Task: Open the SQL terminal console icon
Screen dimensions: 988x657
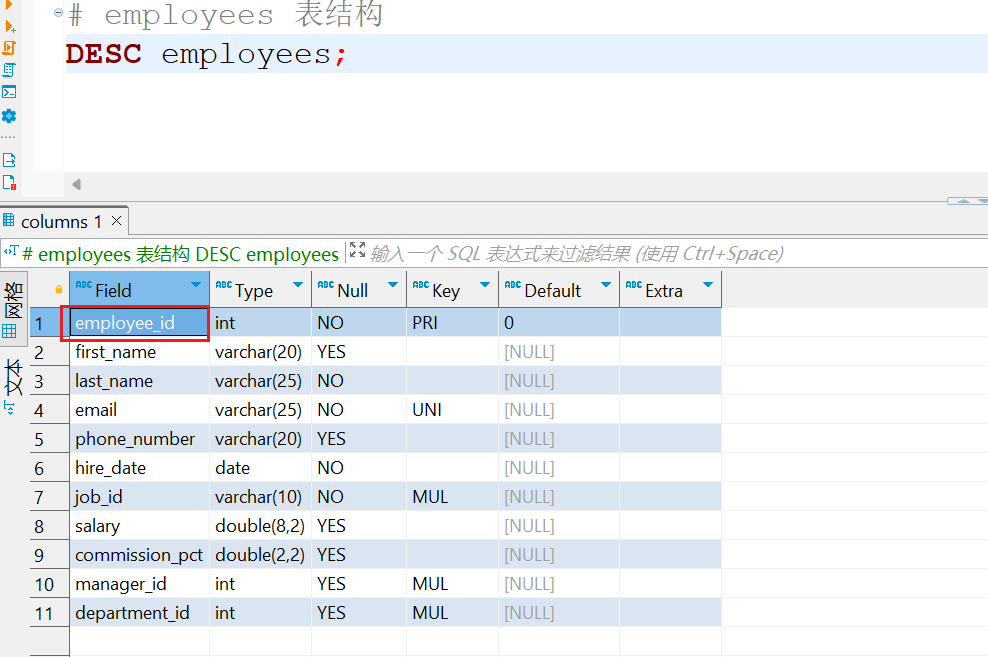Action: point(9,92)
